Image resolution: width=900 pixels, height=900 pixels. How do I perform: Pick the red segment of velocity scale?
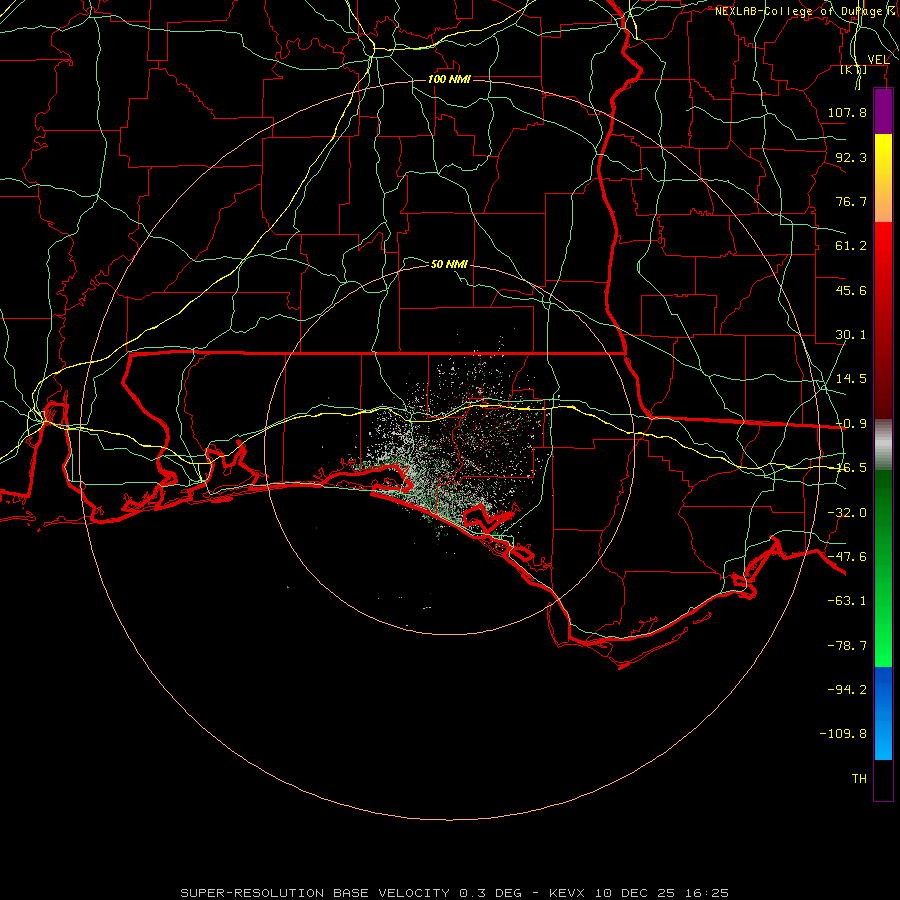click(x=883, y=320)
